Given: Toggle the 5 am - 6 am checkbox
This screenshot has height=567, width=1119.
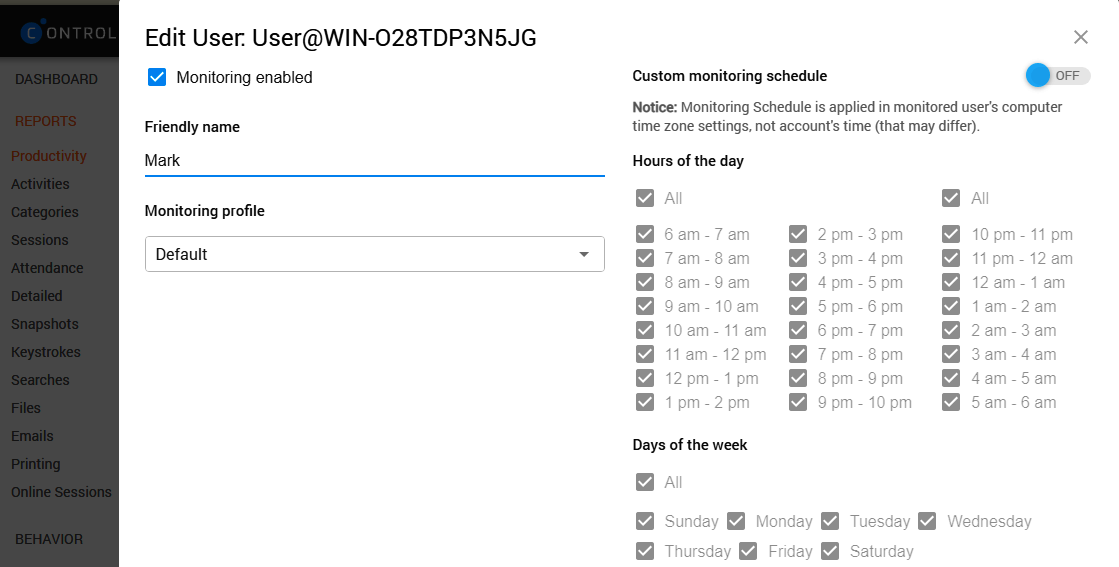Looking at the screenshot, I should (951, 402).
